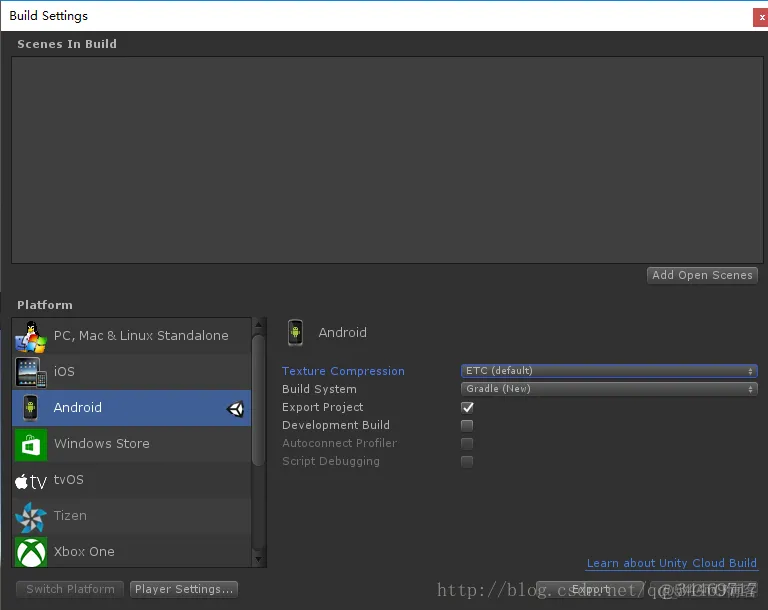
Task: Click the Add Open Scenes button
Action: click(702, 275)
